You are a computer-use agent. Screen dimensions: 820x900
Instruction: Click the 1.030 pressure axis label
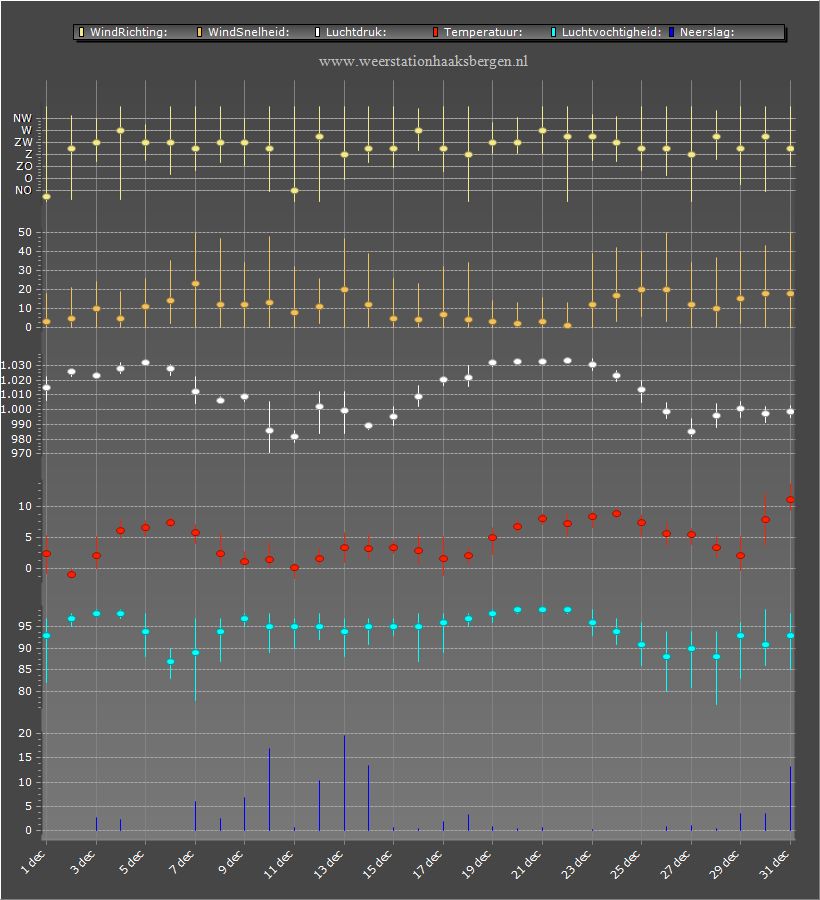coord(16,366)
